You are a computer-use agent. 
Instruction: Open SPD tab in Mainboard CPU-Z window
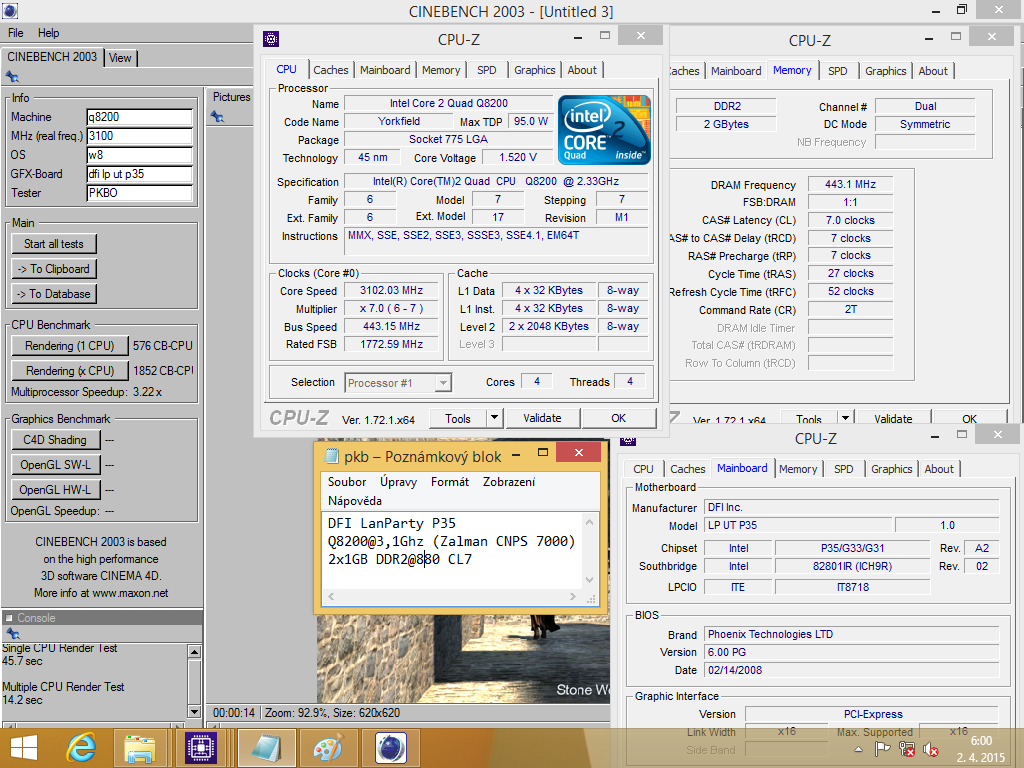click(x=844, y=469)
